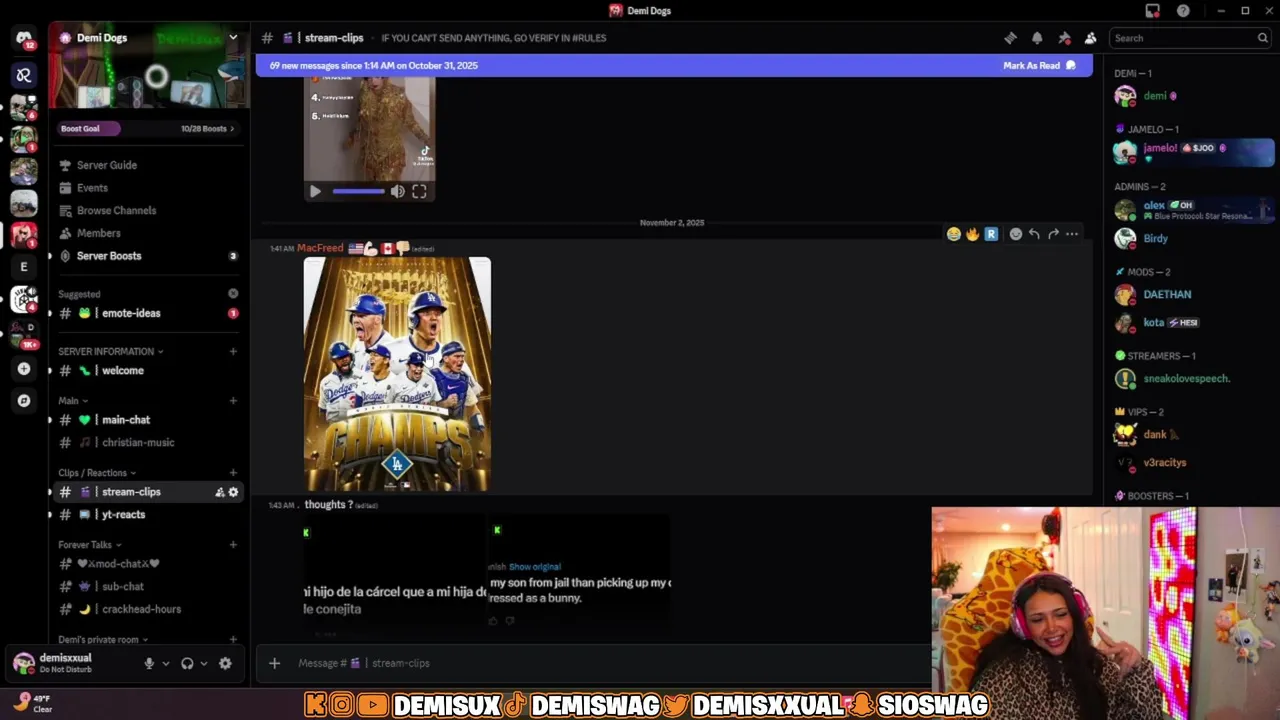Show pinned messages icon

[1064, 38]
